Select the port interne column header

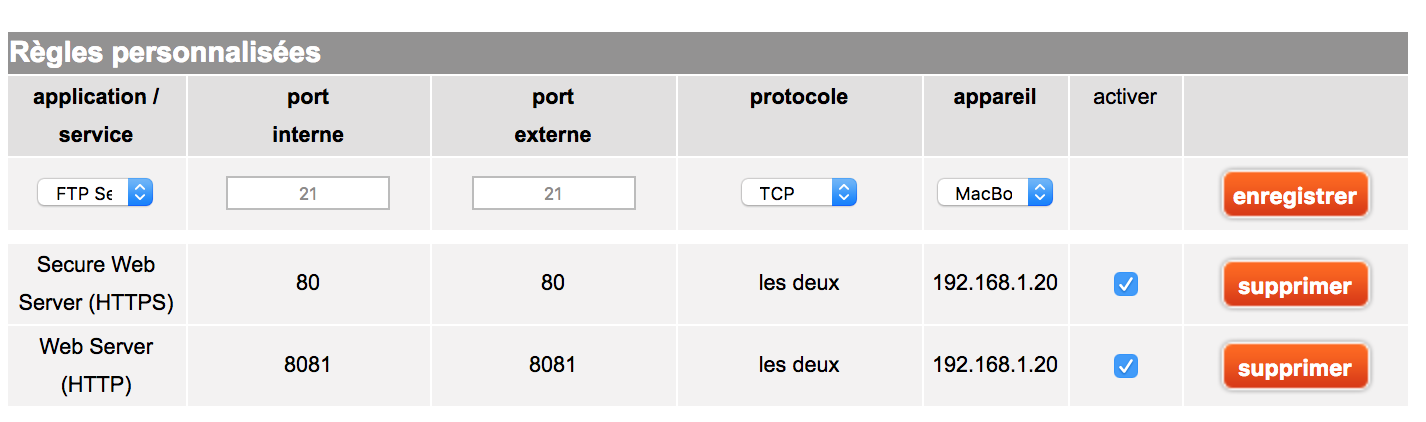[x=308, y=115]
